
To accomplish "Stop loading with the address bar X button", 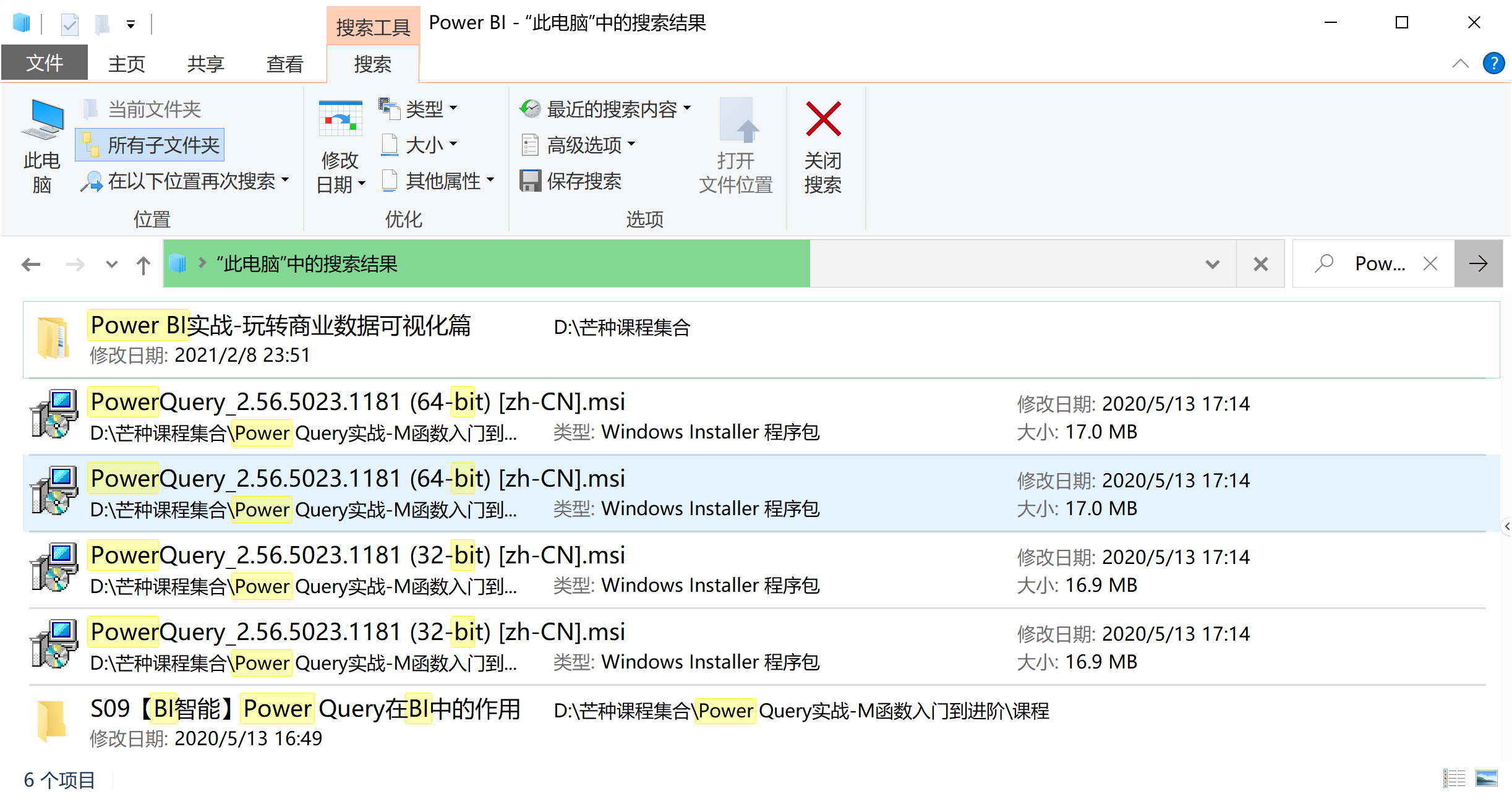I will click(1260, 264).
